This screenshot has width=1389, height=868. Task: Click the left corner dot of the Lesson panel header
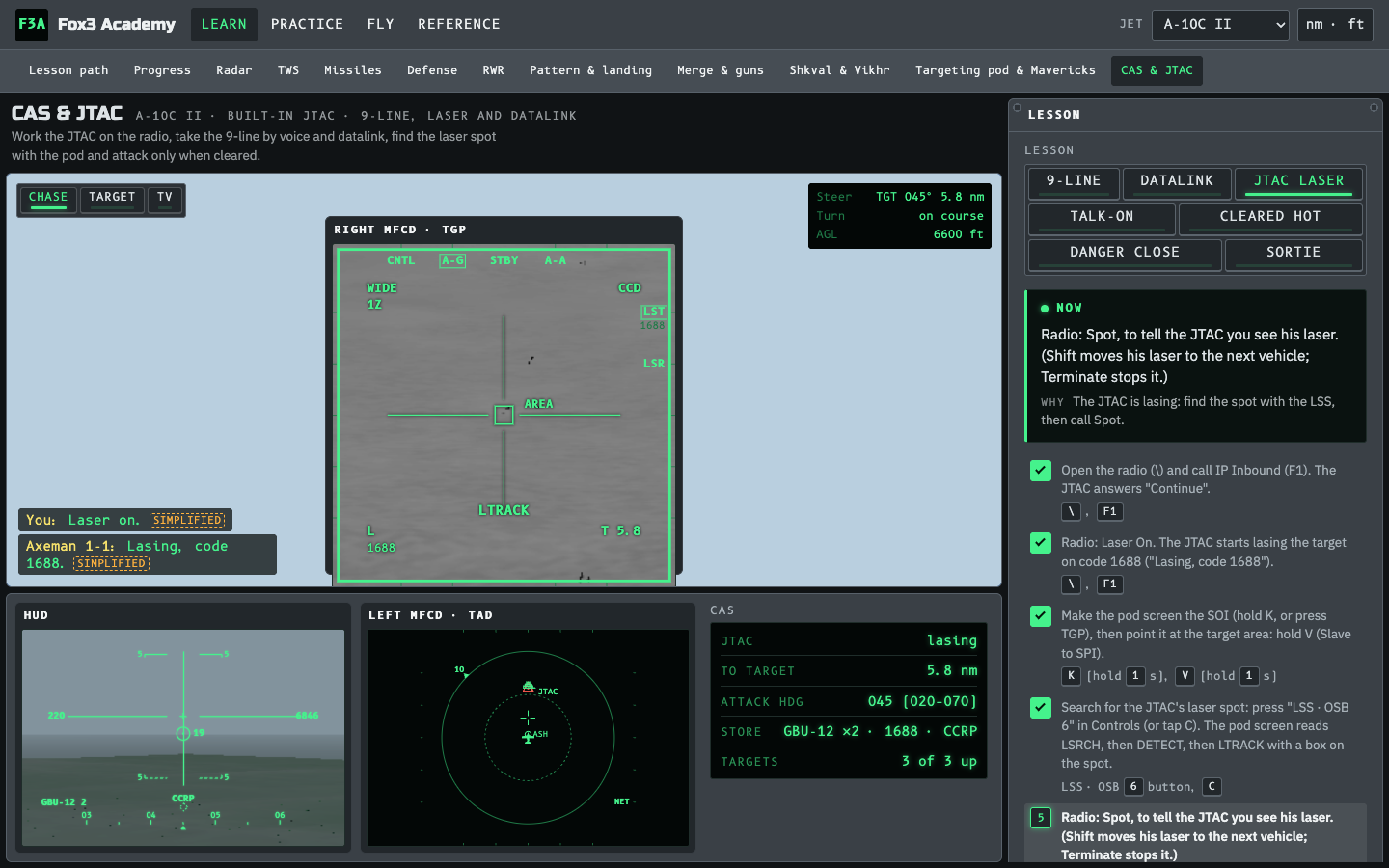[x=1017, y=107]
